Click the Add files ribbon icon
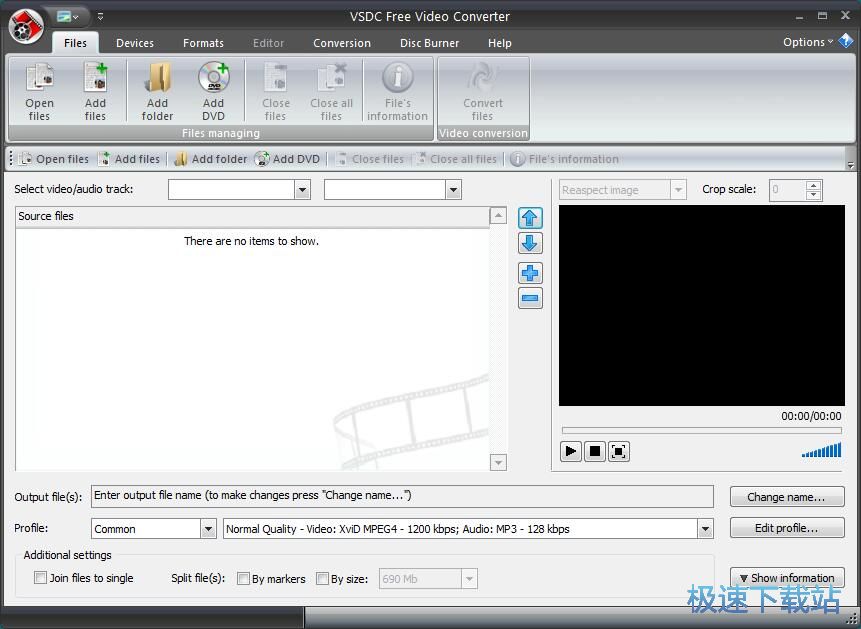The image size is (861, 629). click(95, 90)
